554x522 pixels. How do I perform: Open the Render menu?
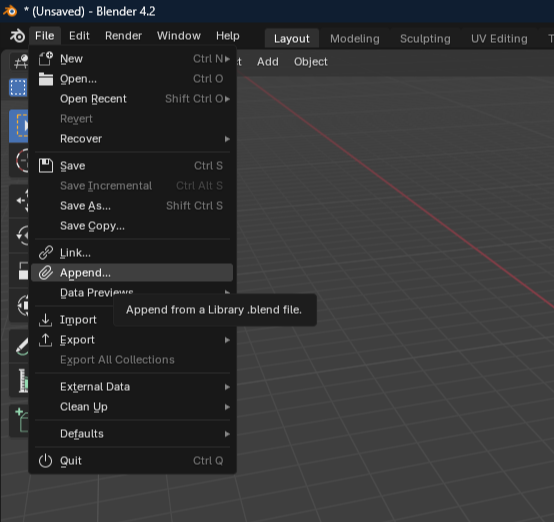pyautogui.click(x=123, y=36)
